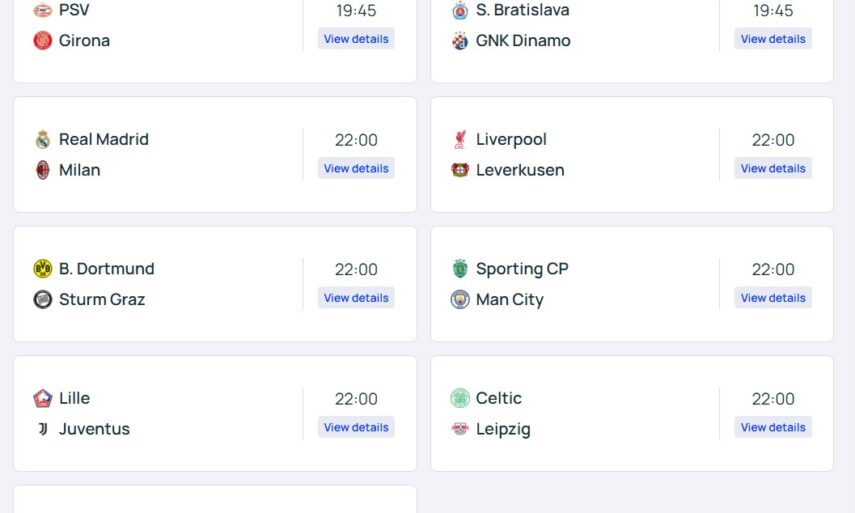Click the Girona club crest icon
The width and height of the screenshot is (855, 513).
[x=42, y=41]
